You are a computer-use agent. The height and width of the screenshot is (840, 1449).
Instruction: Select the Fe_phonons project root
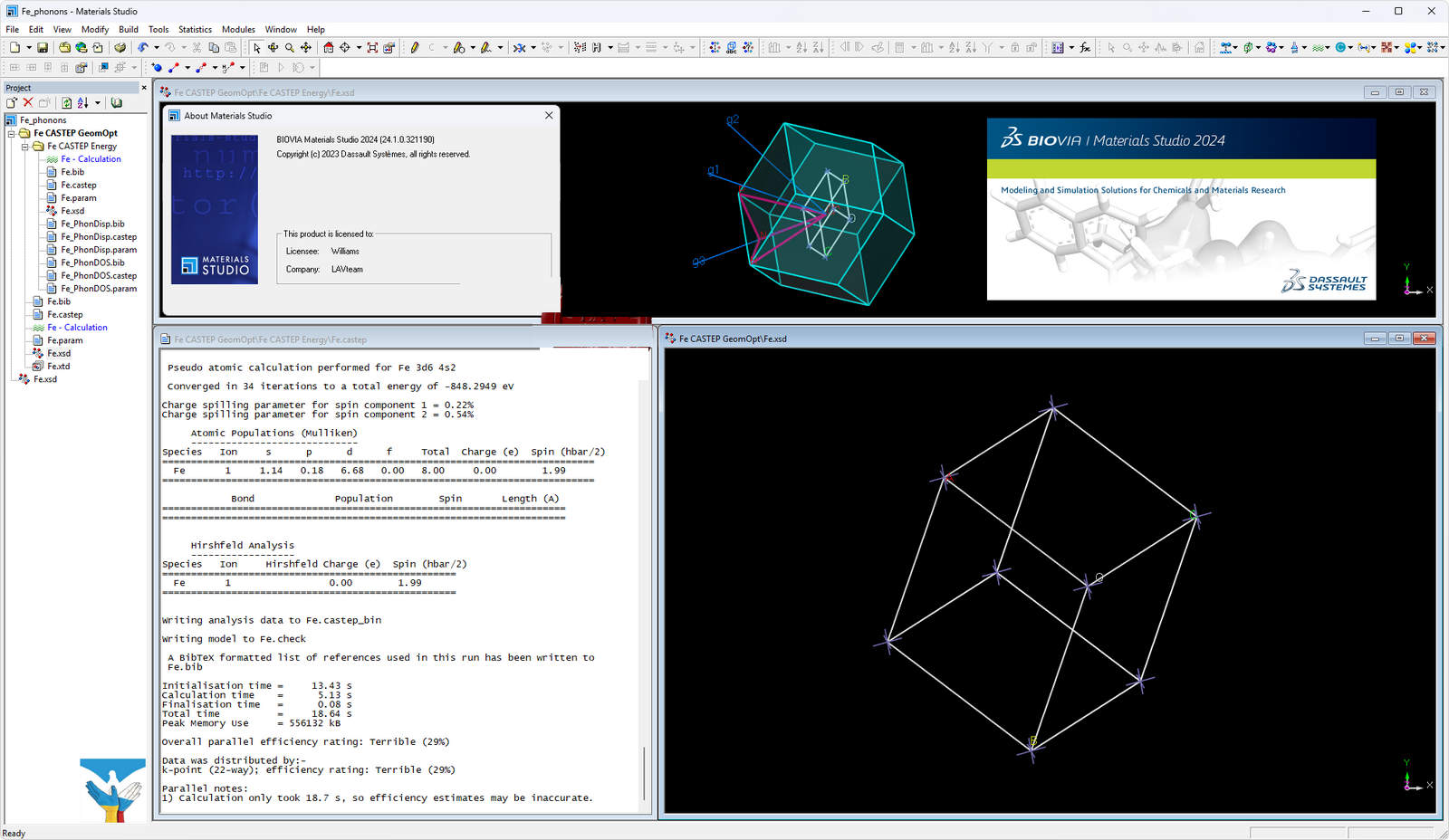[x=43, y=120]
